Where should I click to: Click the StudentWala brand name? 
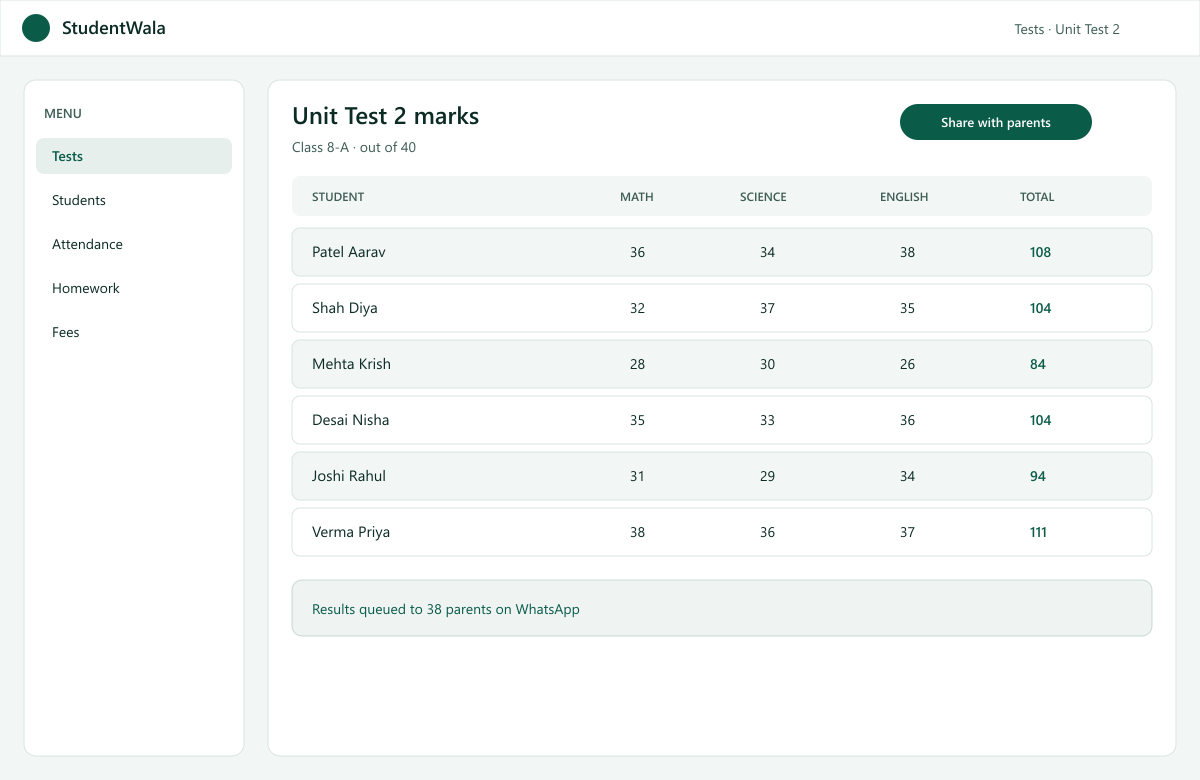click(x=114, y=28)
